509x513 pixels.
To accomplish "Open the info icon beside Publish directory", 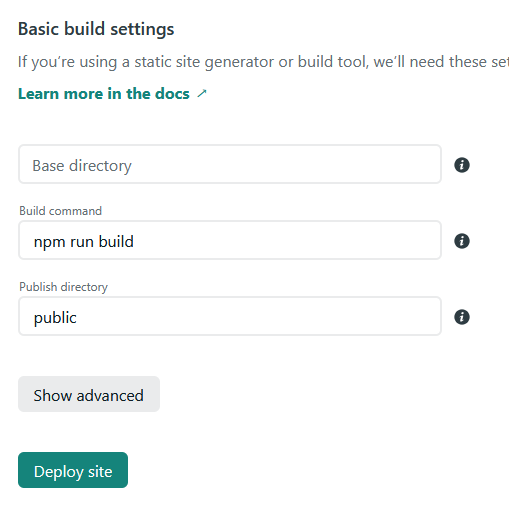I will [462, 317].
